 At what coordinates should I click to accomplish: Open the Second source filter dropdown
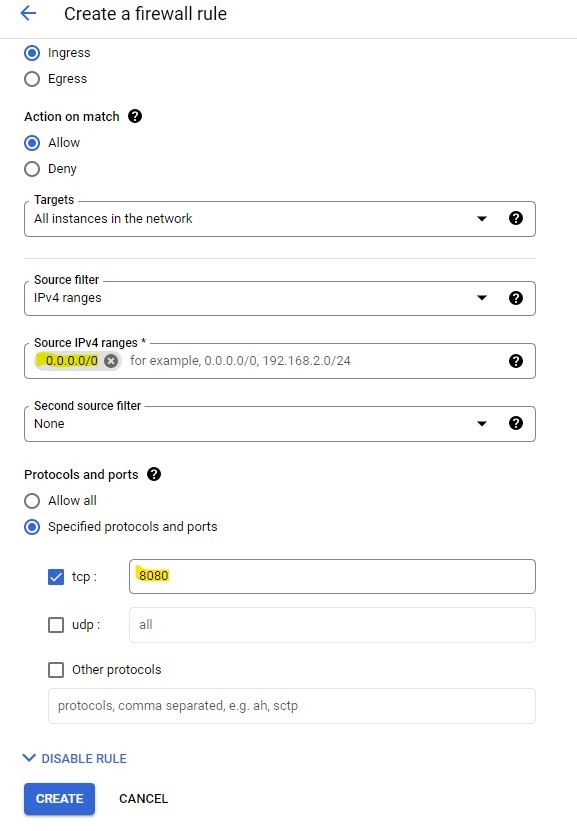coord(280,424)
